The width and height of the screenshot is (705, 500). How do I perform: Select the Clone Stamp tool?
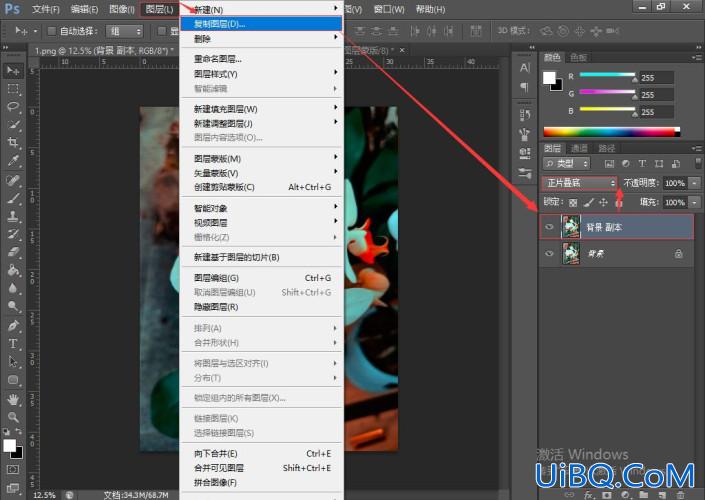point(13,216)
